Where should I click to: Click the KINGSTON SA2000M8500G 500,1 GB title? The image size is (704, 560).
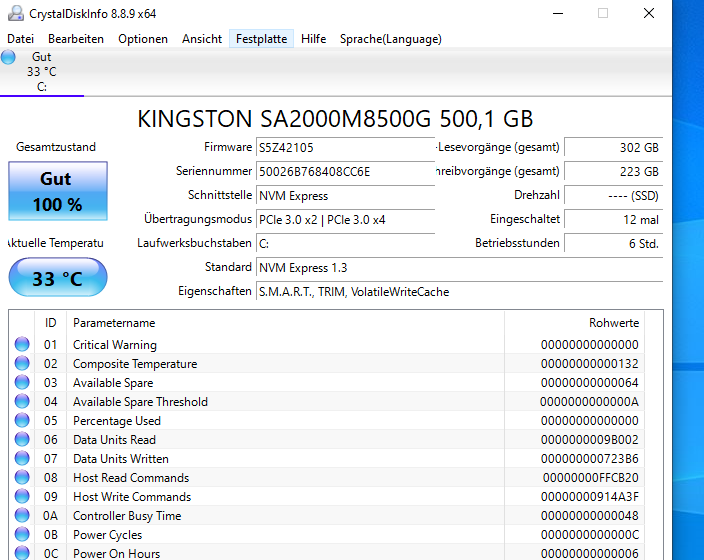click(335, 119)
